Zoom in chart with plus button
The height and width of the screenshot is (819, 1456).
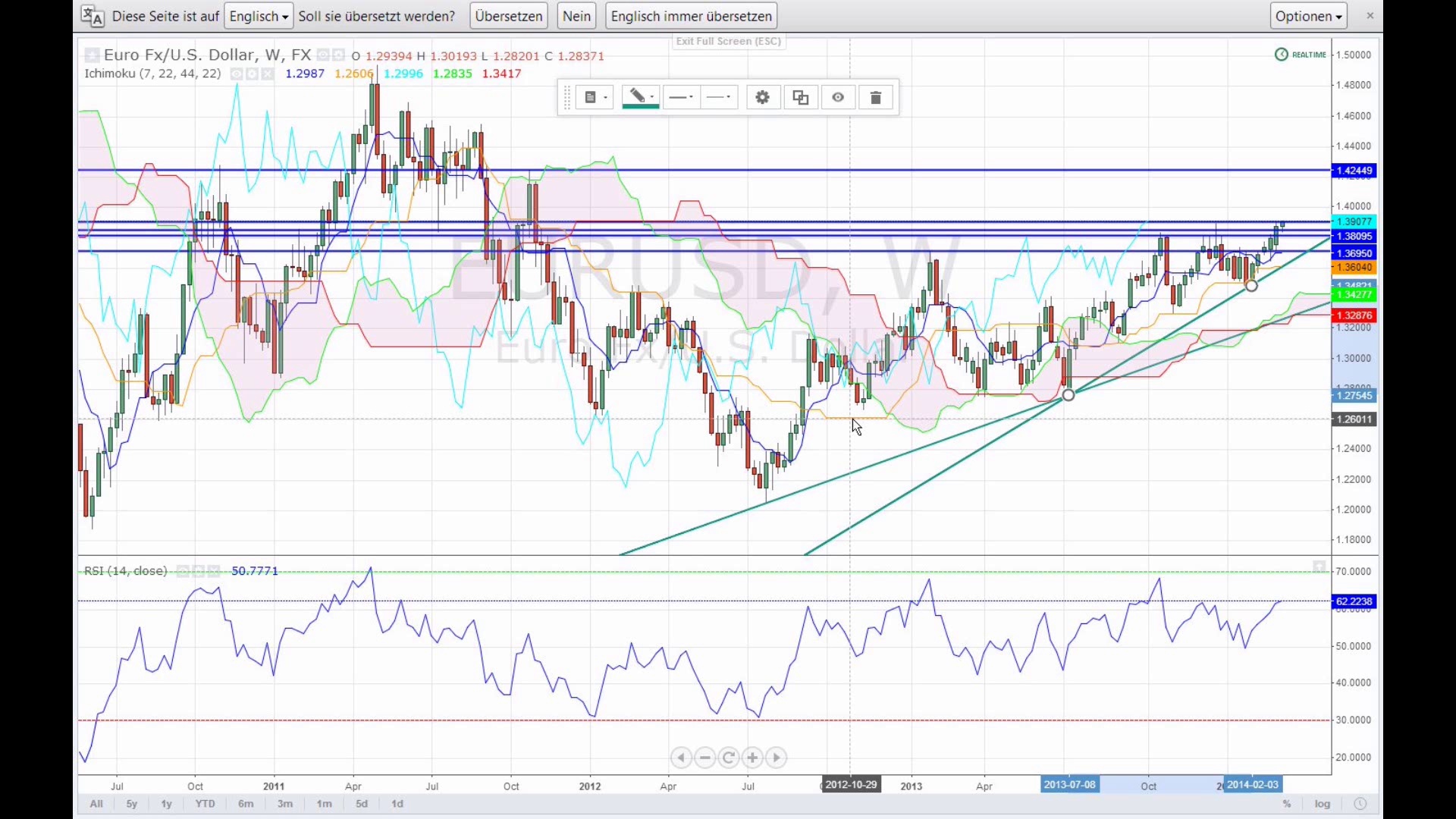click(752, 758)
